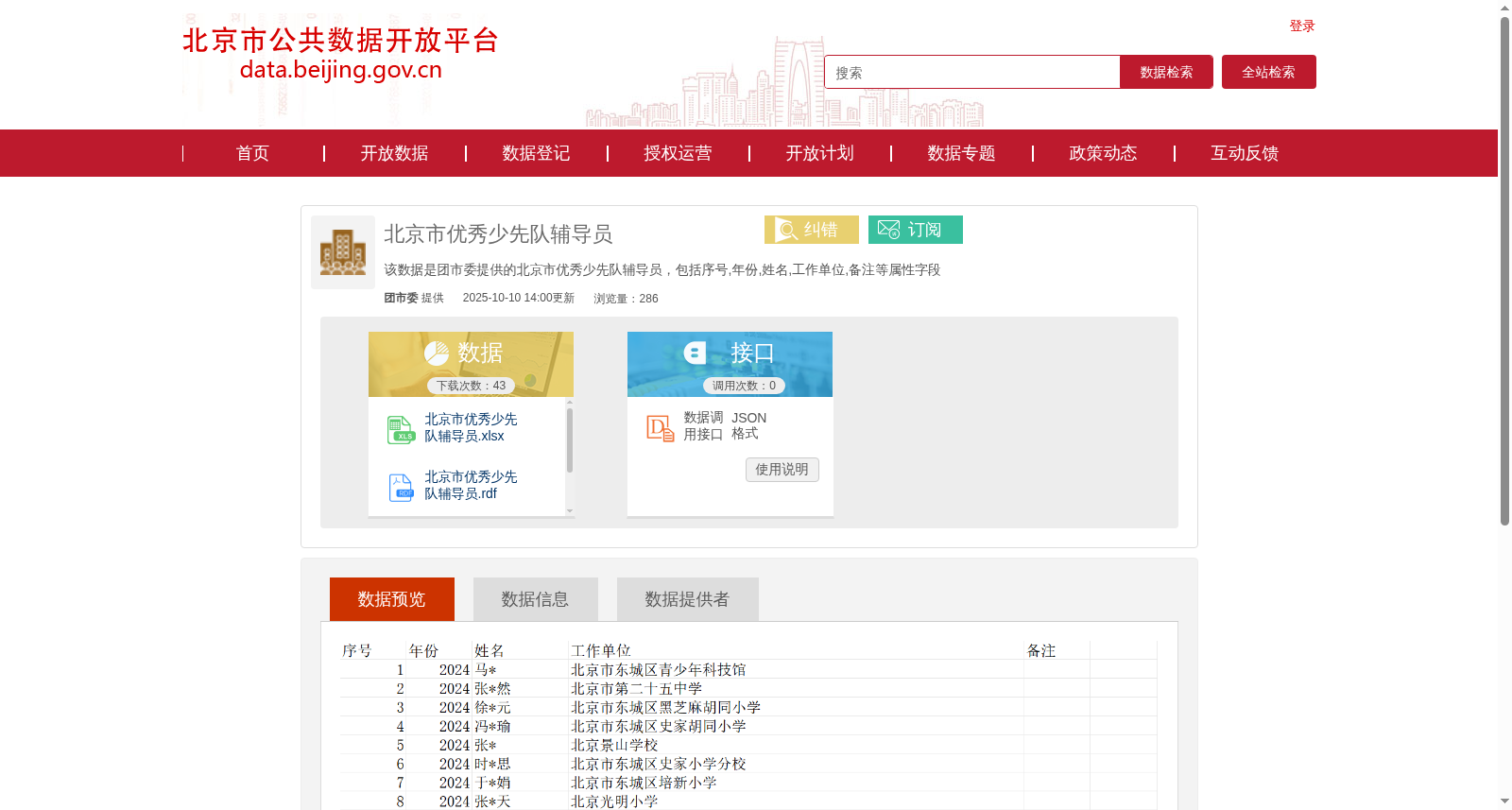Click the 姓名 column header

point(490,650)
